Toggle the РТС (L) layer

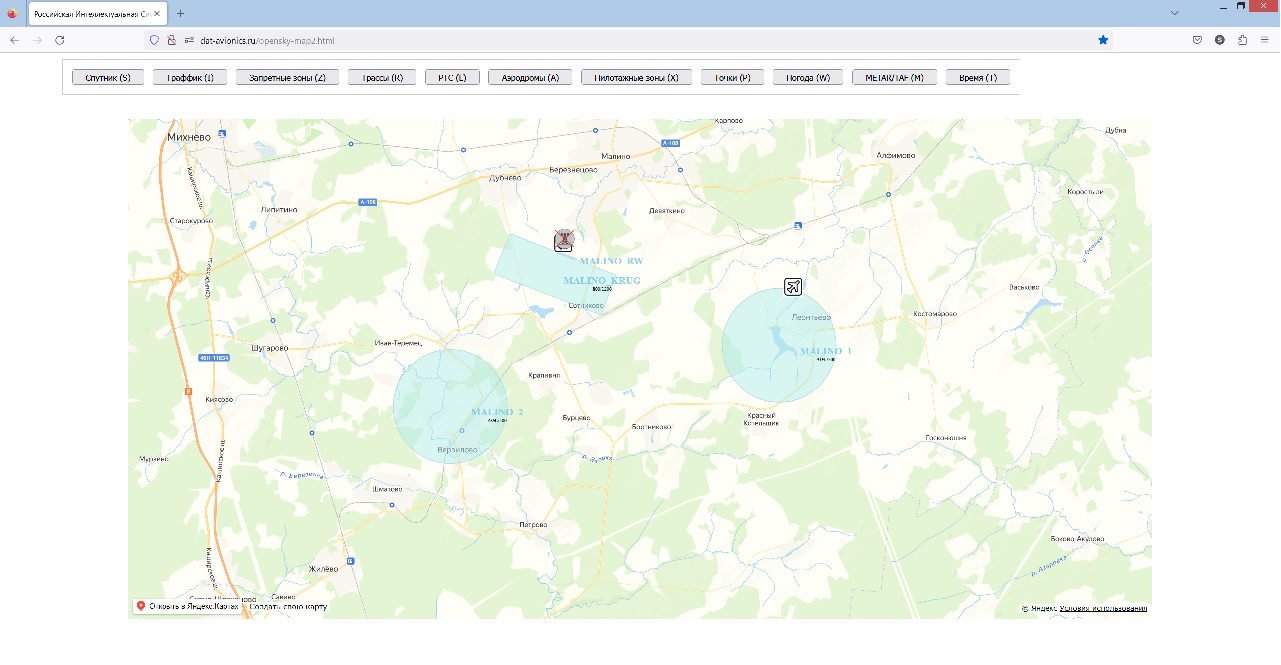pos(452,77)
